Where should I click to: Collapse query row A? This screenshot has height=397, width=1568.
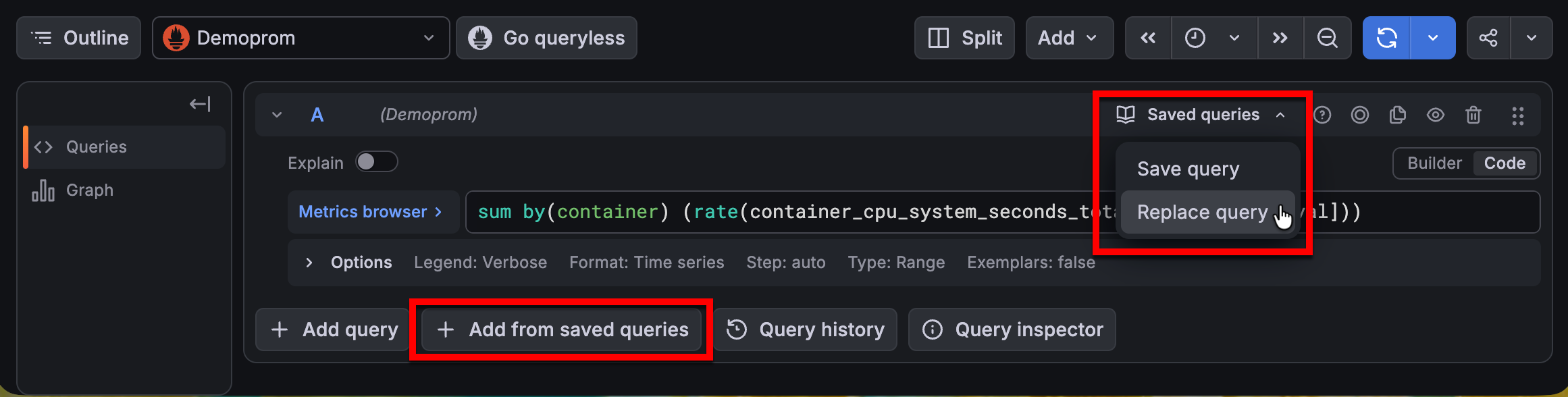pyautogui.click(x=277, y=115)
